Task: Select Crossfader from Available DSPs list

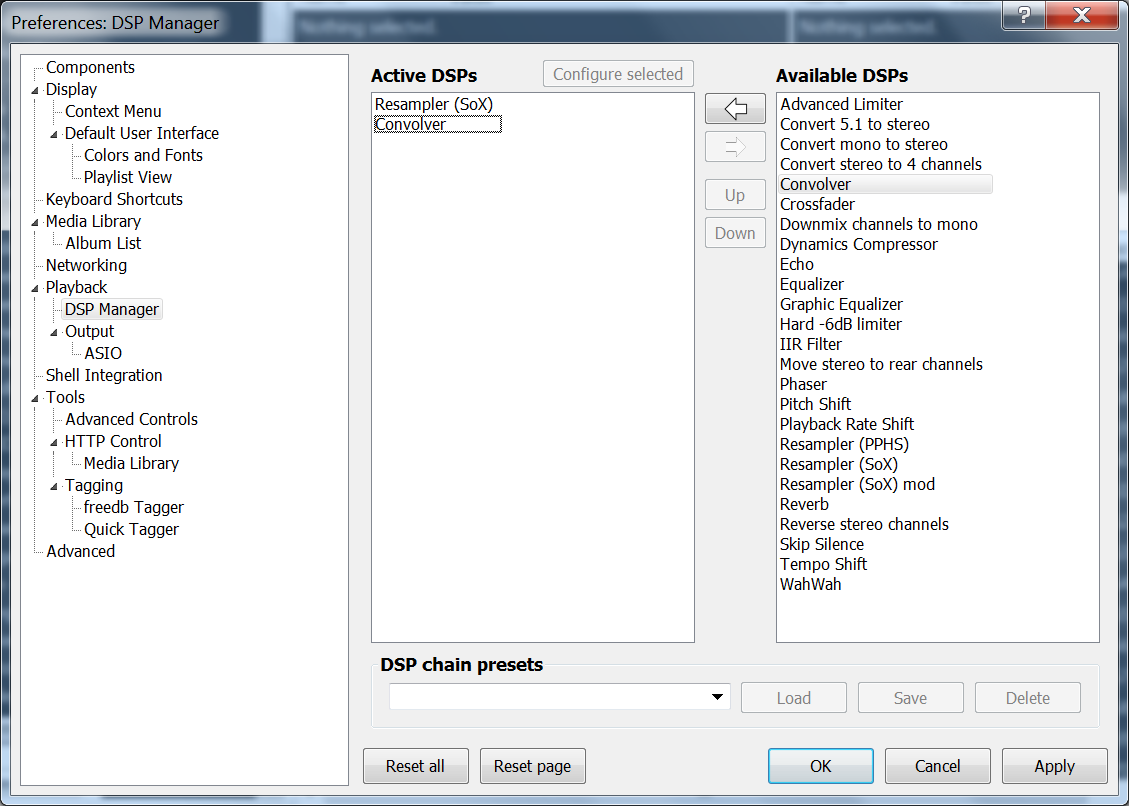Action: (817, 204)
